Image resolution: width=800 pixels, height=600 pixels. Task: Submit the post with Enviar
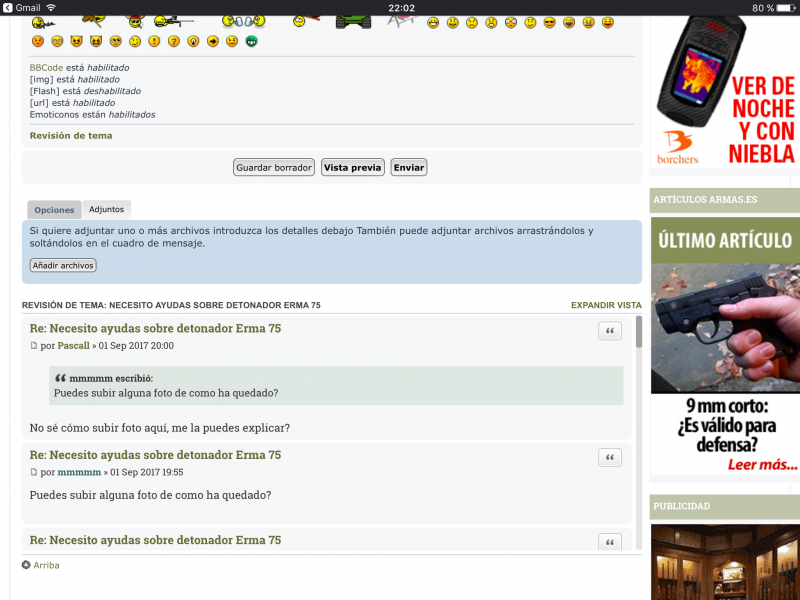(408, 168)
